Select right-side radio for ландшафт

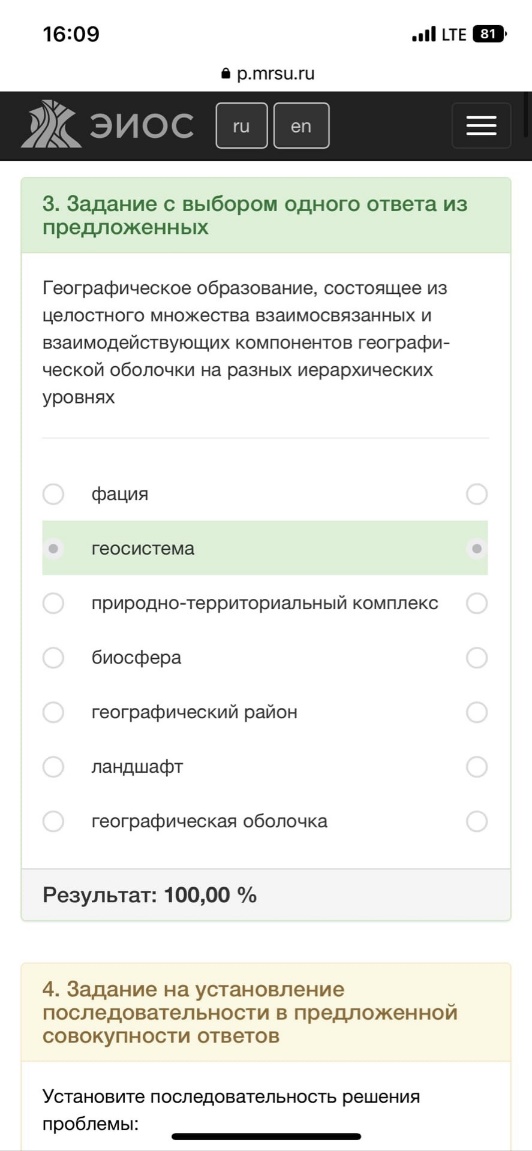(477, 767)
